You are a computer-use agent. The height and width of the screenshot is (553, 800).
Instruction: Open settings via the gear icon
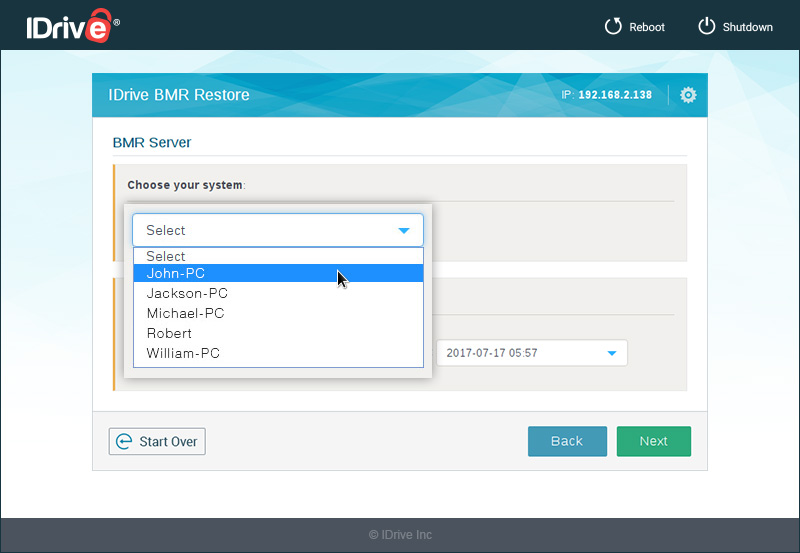688,95
